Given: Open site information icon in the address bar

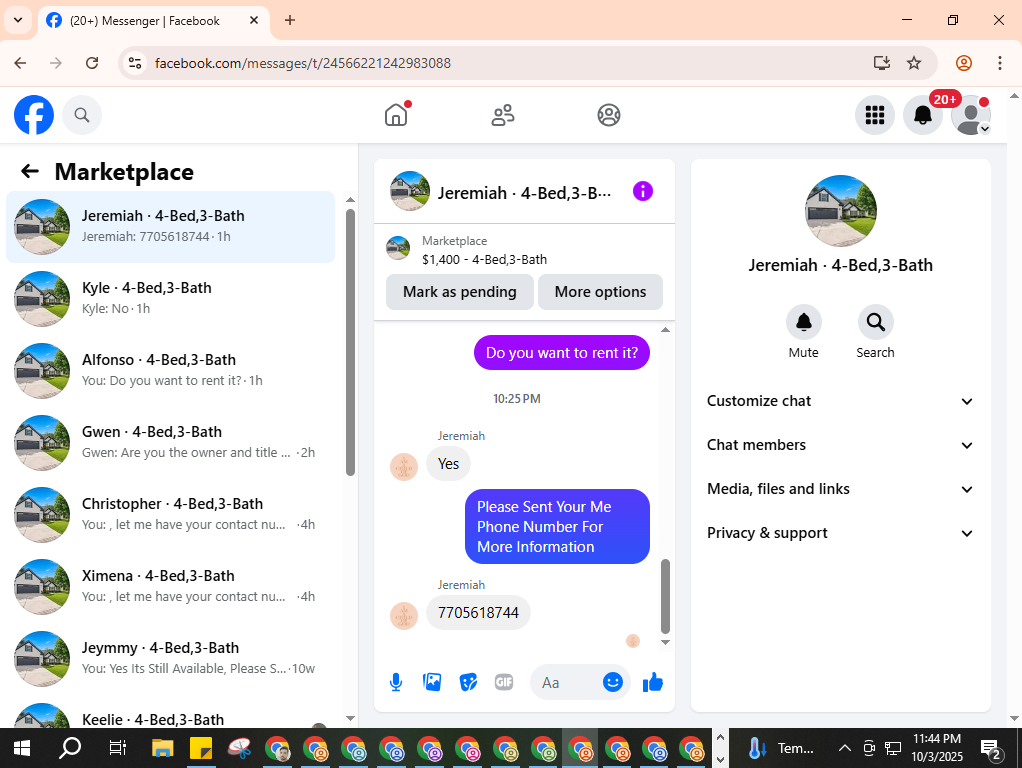Looking at the screenshot, I should [x=135, y=63].
